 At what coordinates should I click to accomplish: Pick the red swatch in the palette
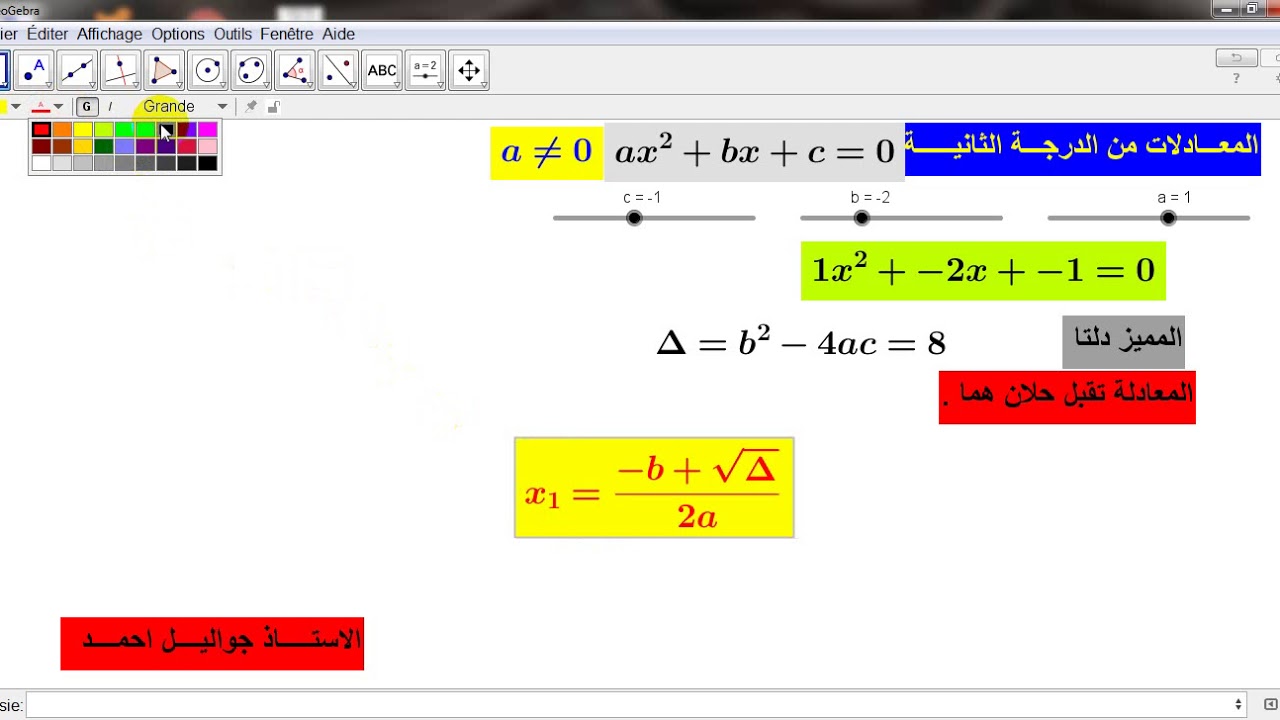(x=41, y=129)
